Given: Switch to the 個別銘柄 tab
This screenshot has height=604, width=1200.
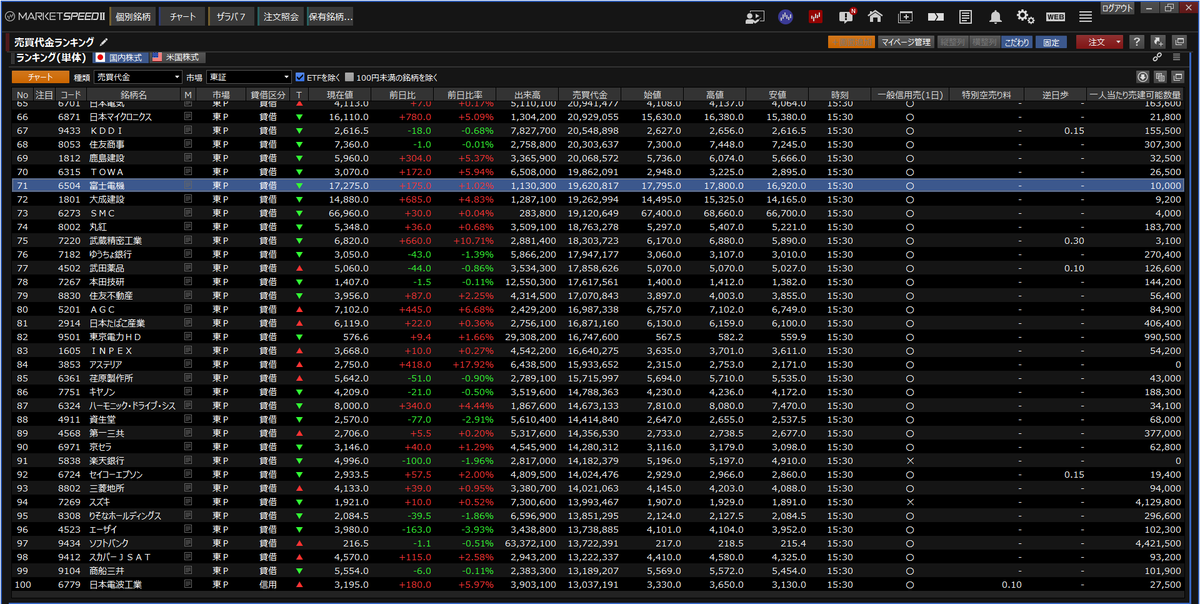Looking at the screenshot, I should pos(133,17).
